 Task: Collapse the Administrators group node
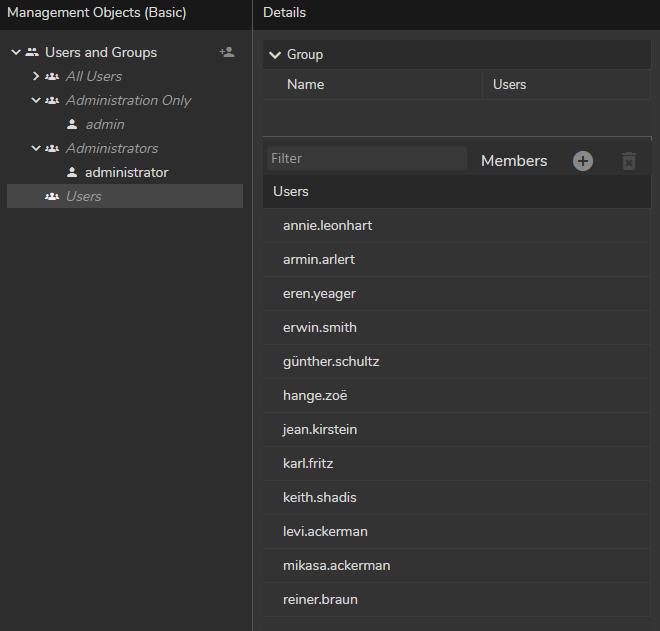coord(36,148)
